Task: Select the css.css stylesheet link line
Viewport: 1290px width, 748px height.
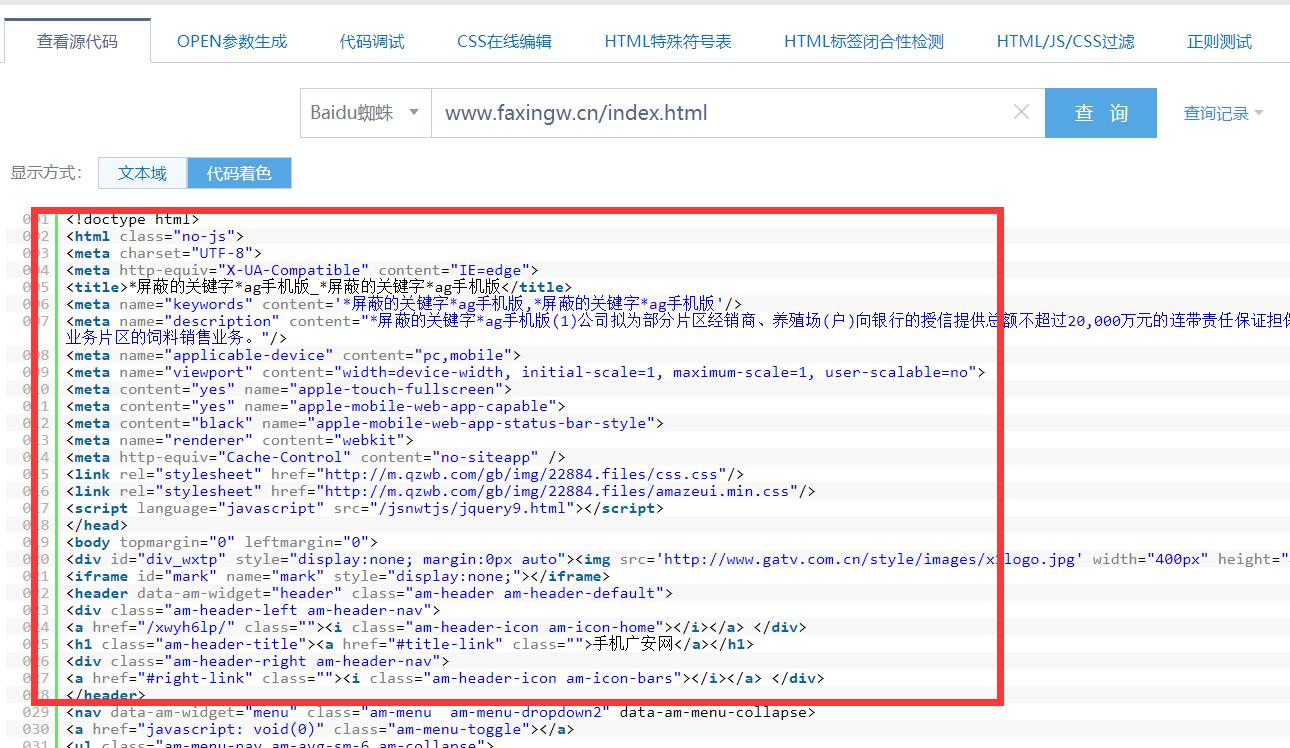Action: [405, 474]
